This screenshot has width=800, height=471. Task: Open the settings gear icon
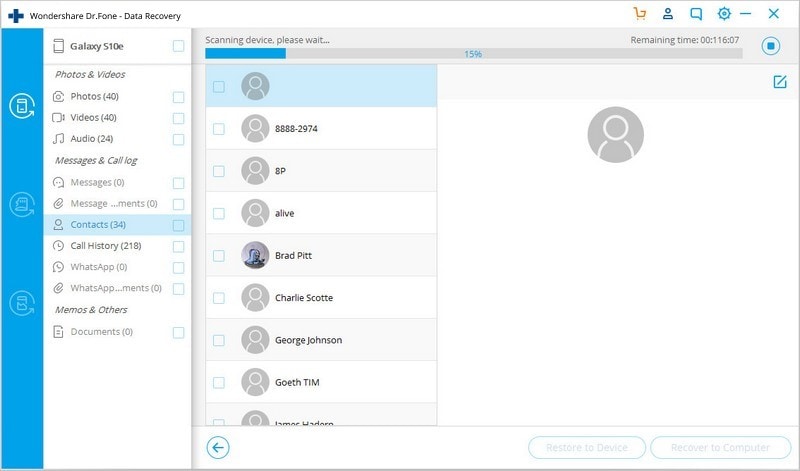pos(724,14)
